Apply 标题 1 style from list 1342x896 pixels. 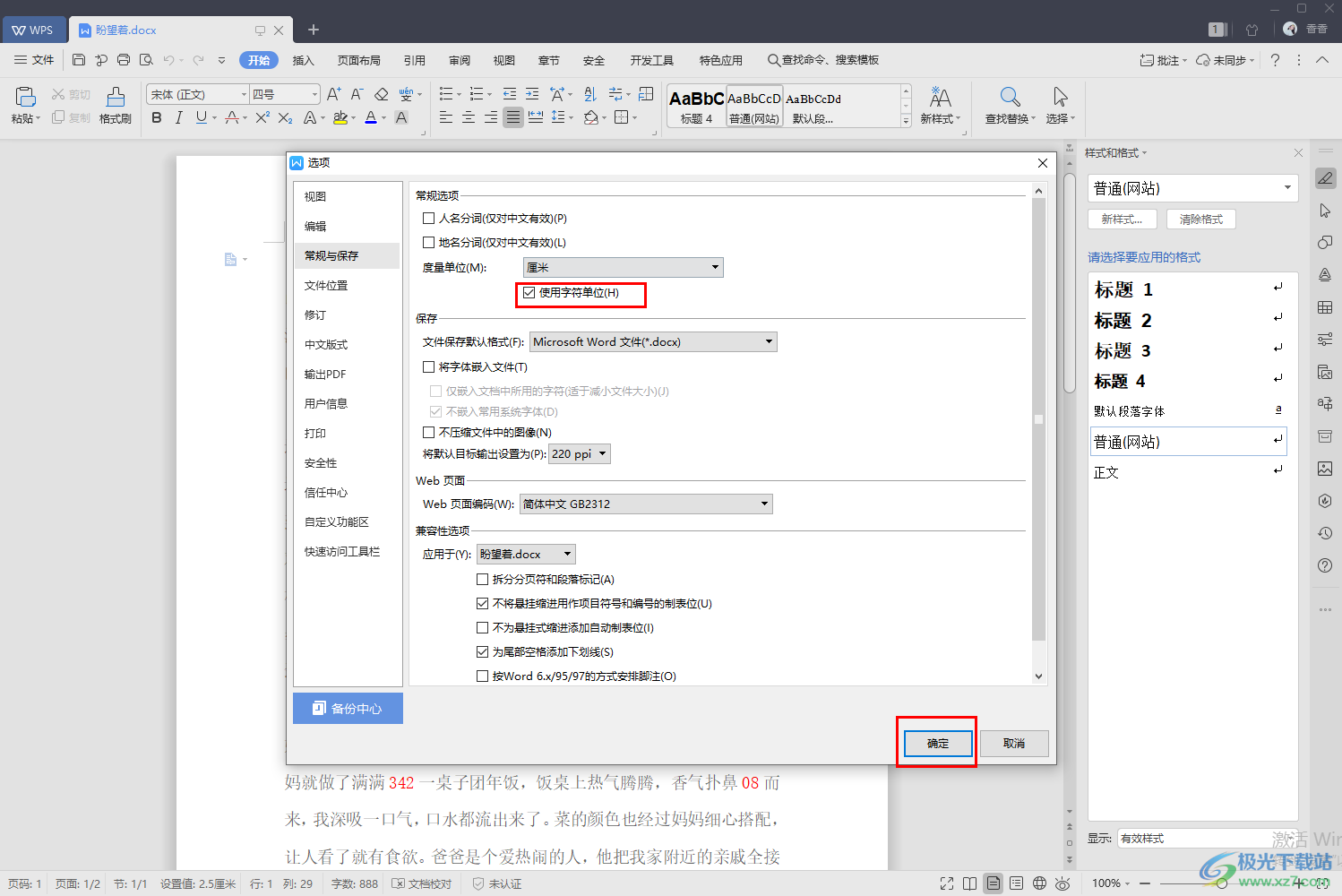click(1189, 289)
